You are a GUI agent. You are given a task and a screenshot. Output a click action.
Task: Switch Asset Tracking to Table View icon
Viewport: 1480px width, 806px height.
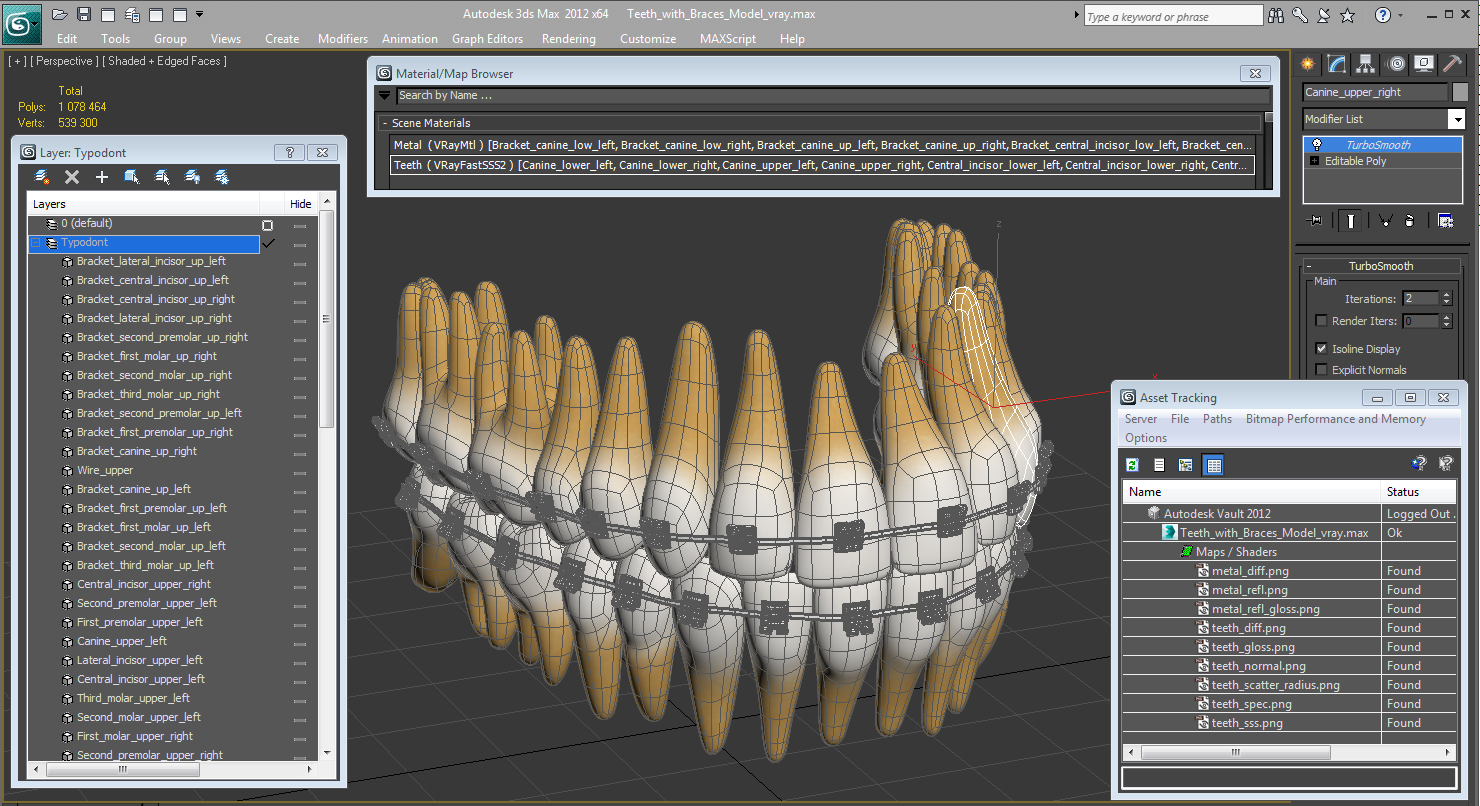pos(1213,465)
